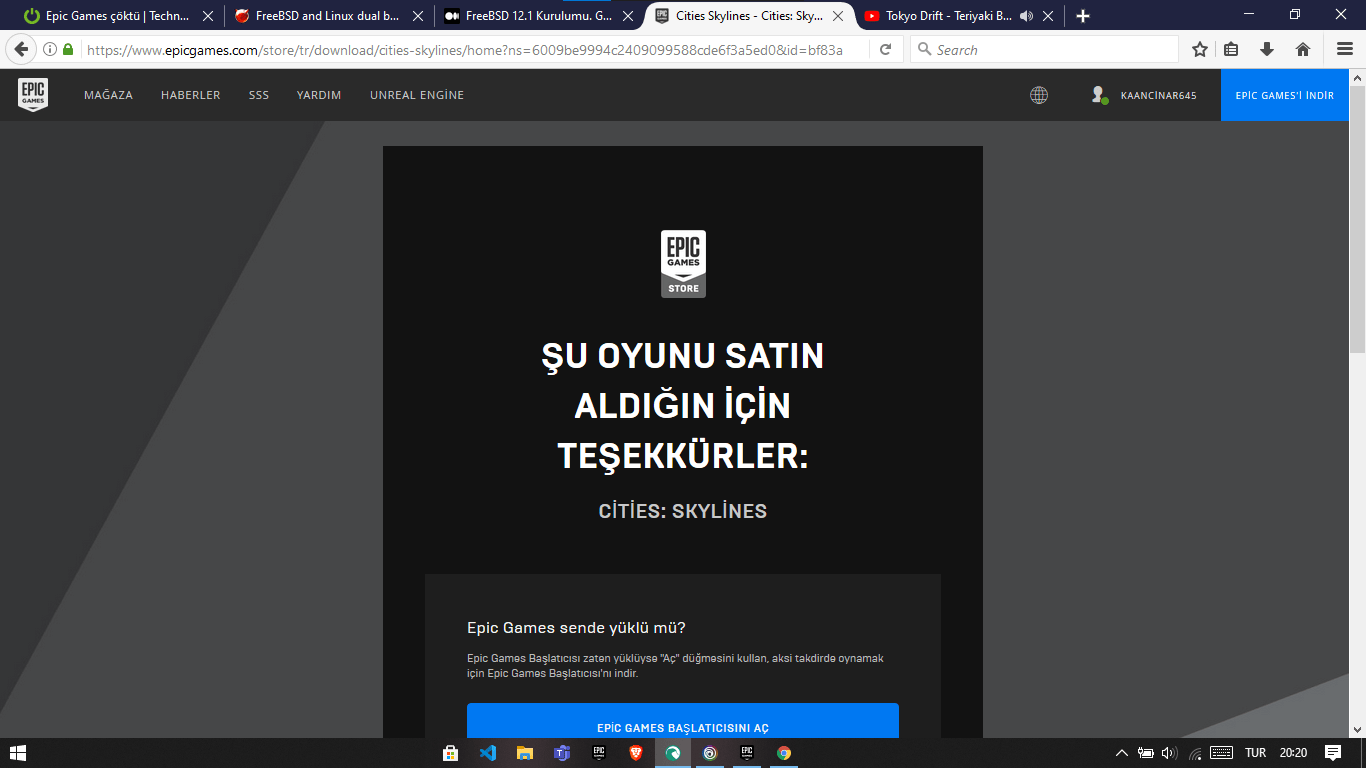The image size is (1366, 768).
Task: Open the YARDIM help page
Action: (319, 95)
